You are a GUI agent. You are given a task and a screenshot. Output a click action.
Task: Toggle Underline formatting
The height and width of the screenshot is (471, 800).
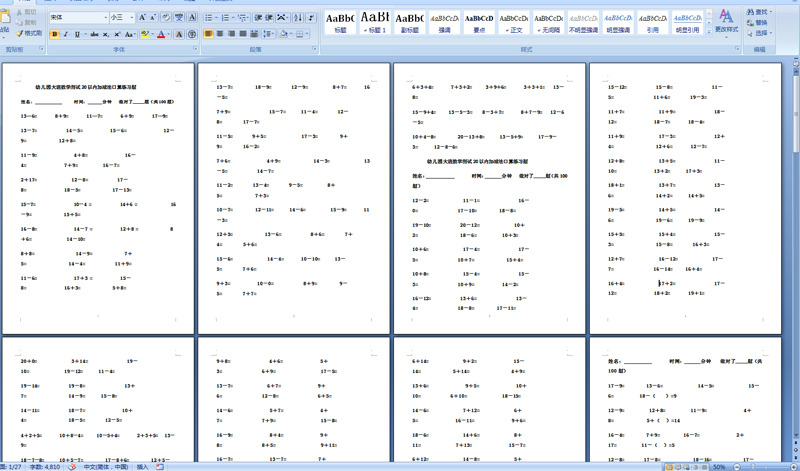point(77,35)
